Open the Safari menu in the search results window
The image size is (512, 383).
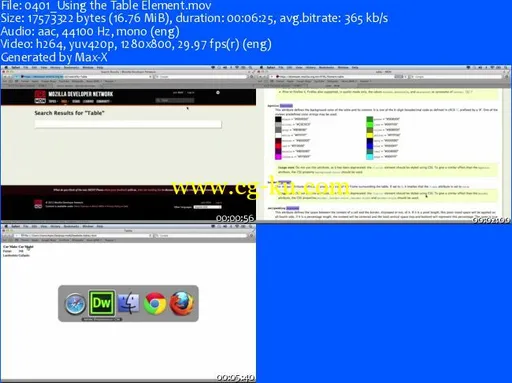pos(15,67)
